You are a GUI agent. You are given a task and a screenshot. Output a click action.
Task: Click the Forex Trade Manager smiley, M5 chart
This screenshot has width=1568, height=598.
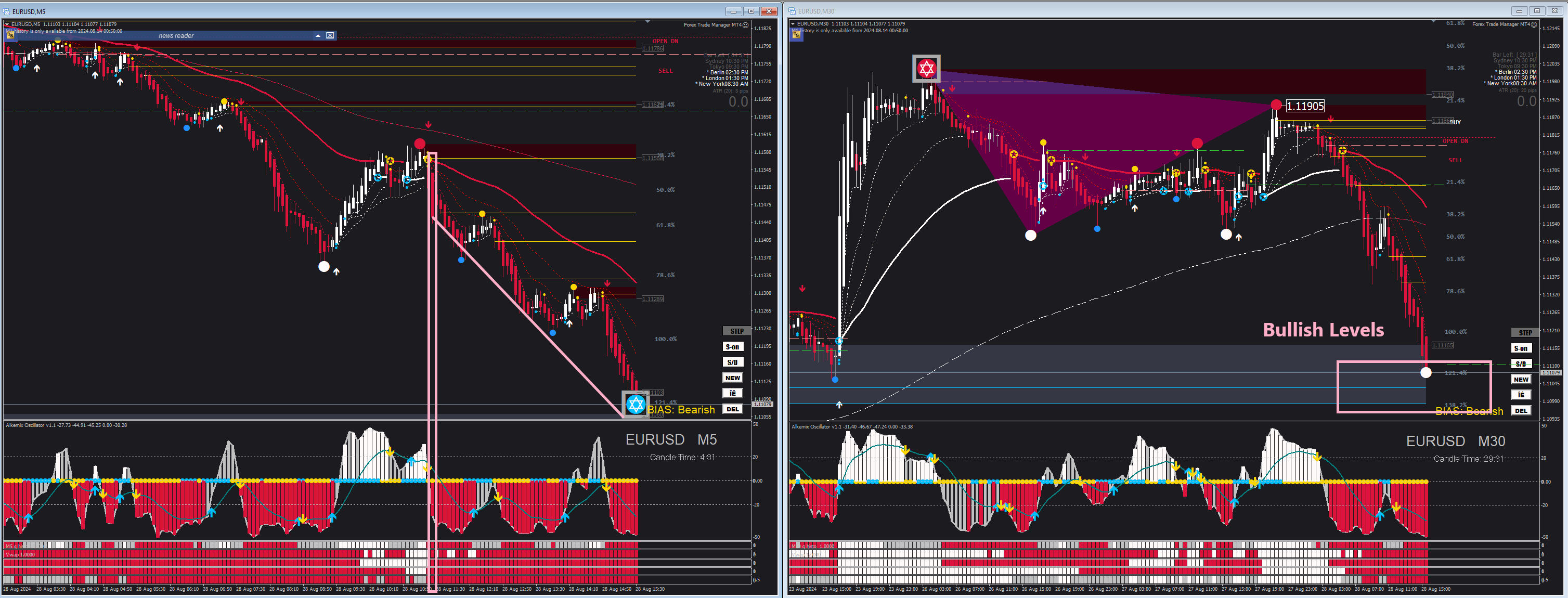click(x=746, y=25)
